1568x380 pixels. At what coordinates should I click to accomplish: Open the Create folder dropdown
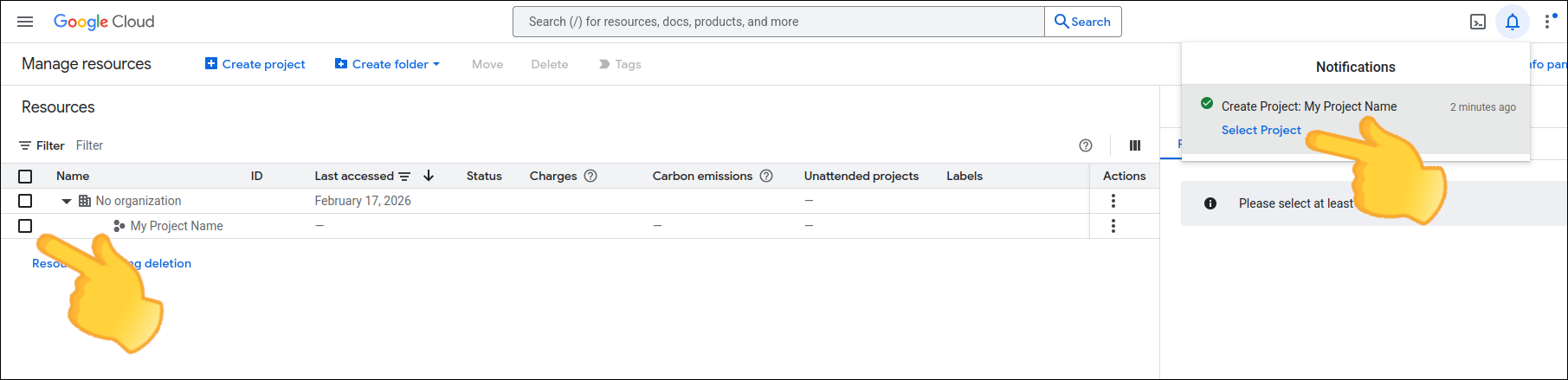tap(387, 64)
